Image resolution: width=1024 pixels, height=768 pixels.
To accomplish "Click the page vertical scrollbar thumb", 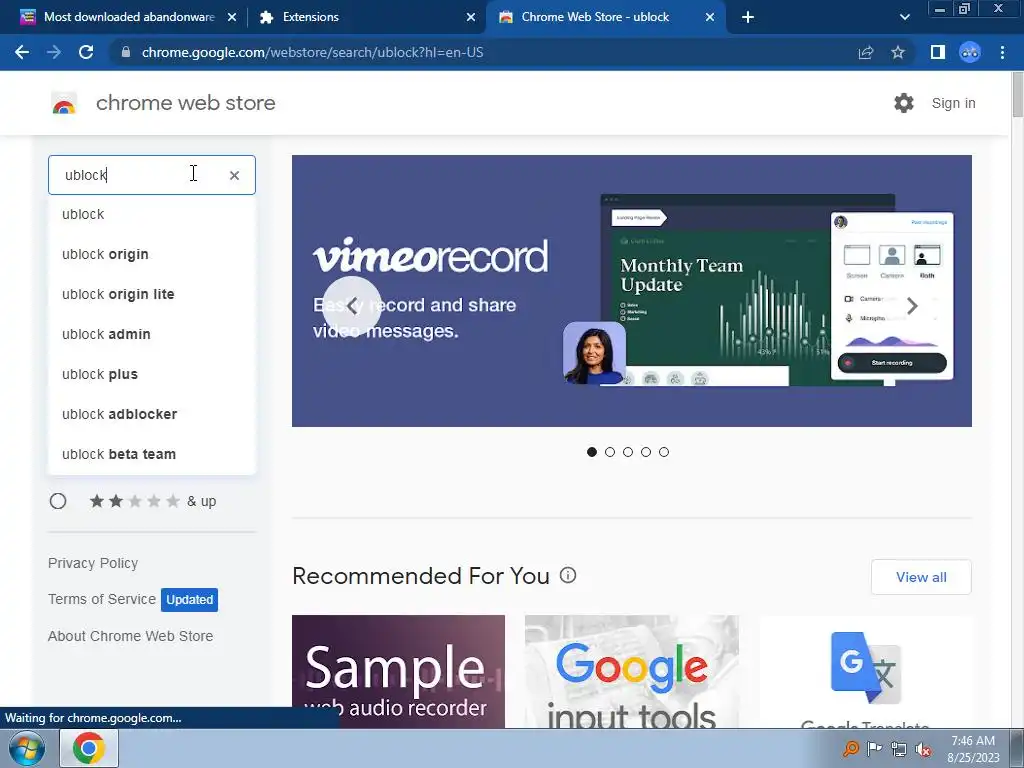I will 1017,95.
